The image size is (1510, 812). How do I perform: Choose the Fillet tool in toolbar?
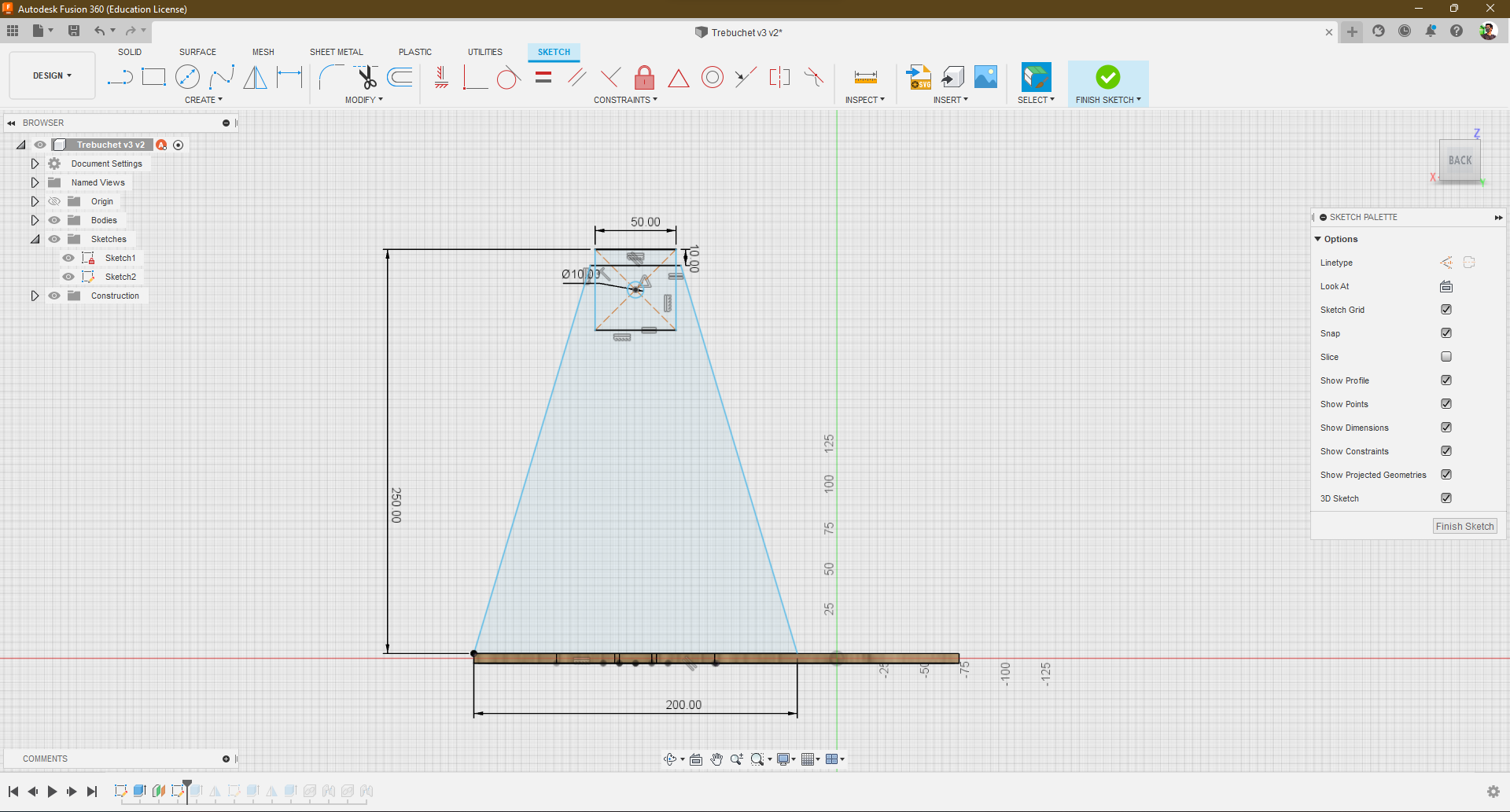(330, 77)
